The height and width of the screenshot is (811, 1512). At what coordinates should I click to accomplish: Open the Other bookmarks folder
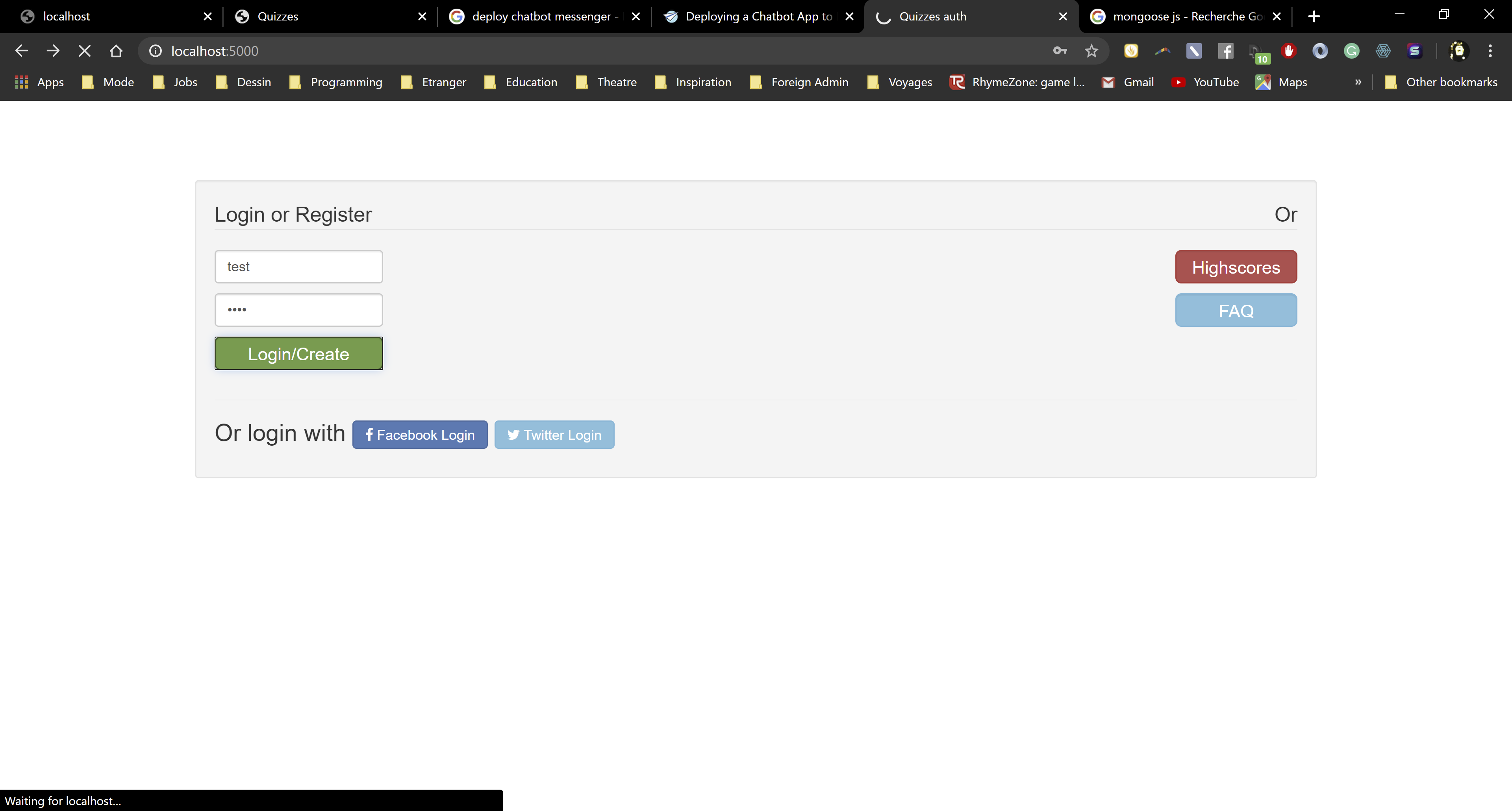pos(1441,82)
